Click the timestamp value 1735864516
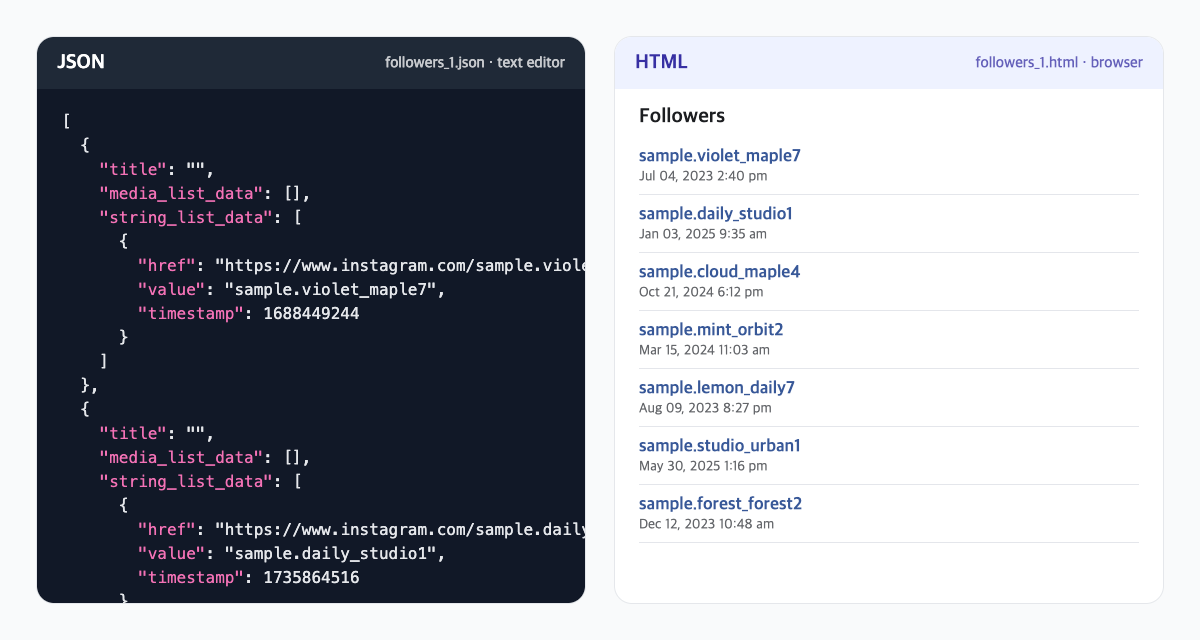 (x=311, y=577)
